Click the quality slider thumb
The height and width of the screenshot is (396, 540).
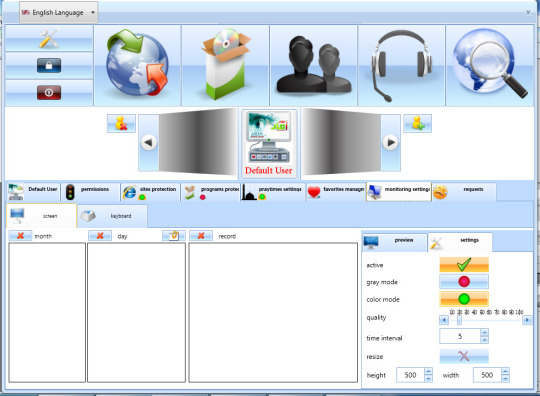coord(459,321)
